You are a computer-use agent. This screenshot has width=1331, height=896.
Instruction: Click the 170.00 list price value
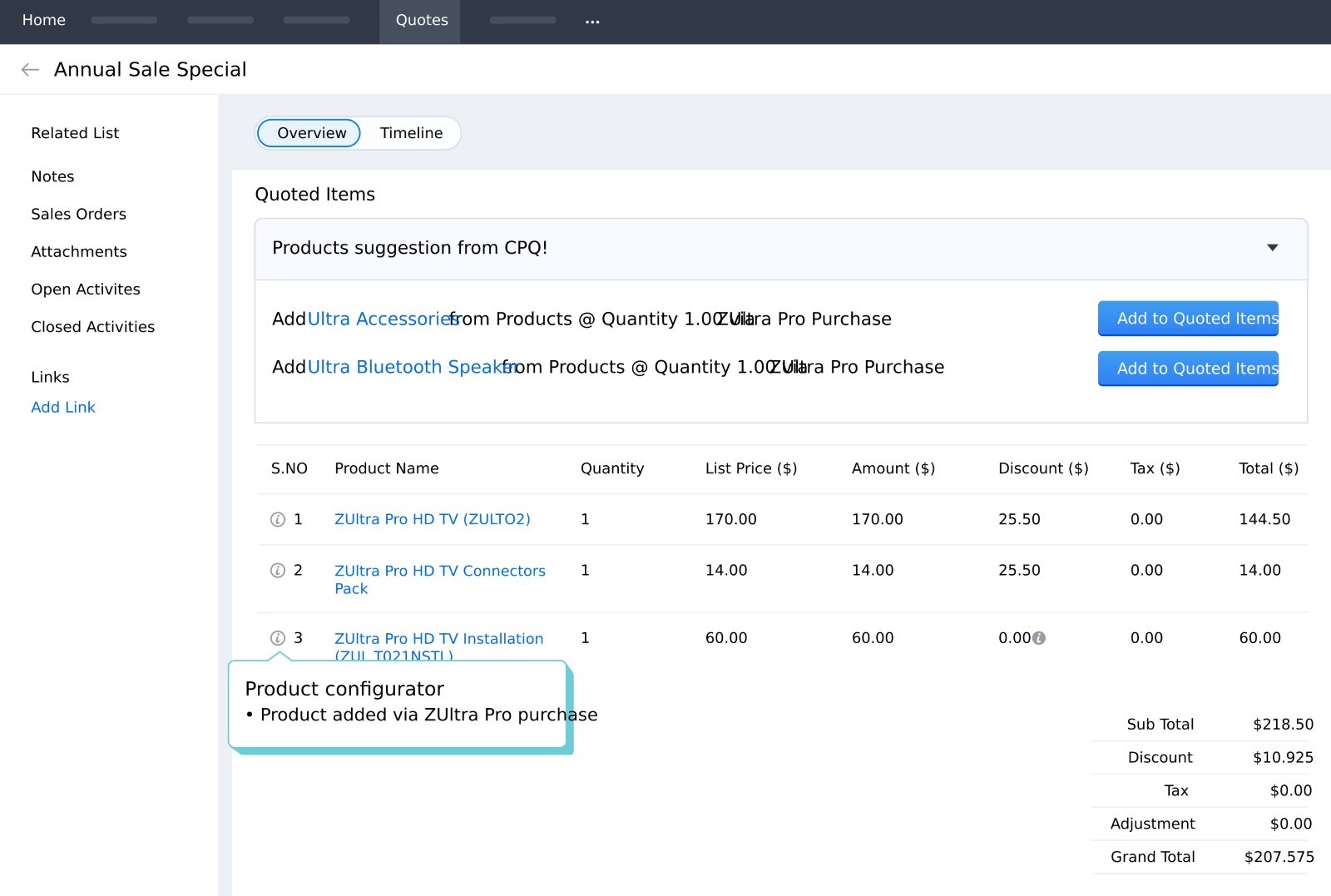click(x=731, y=519)
